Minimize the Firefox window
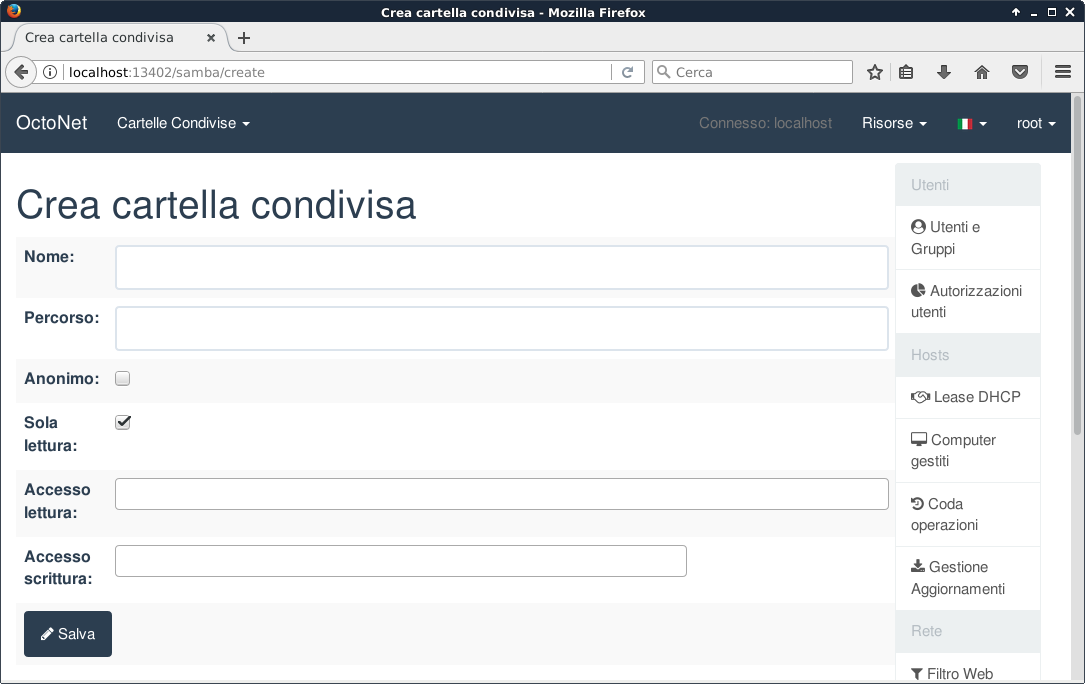Viewport: 1085px width, 684px height. pos(1034,12)
